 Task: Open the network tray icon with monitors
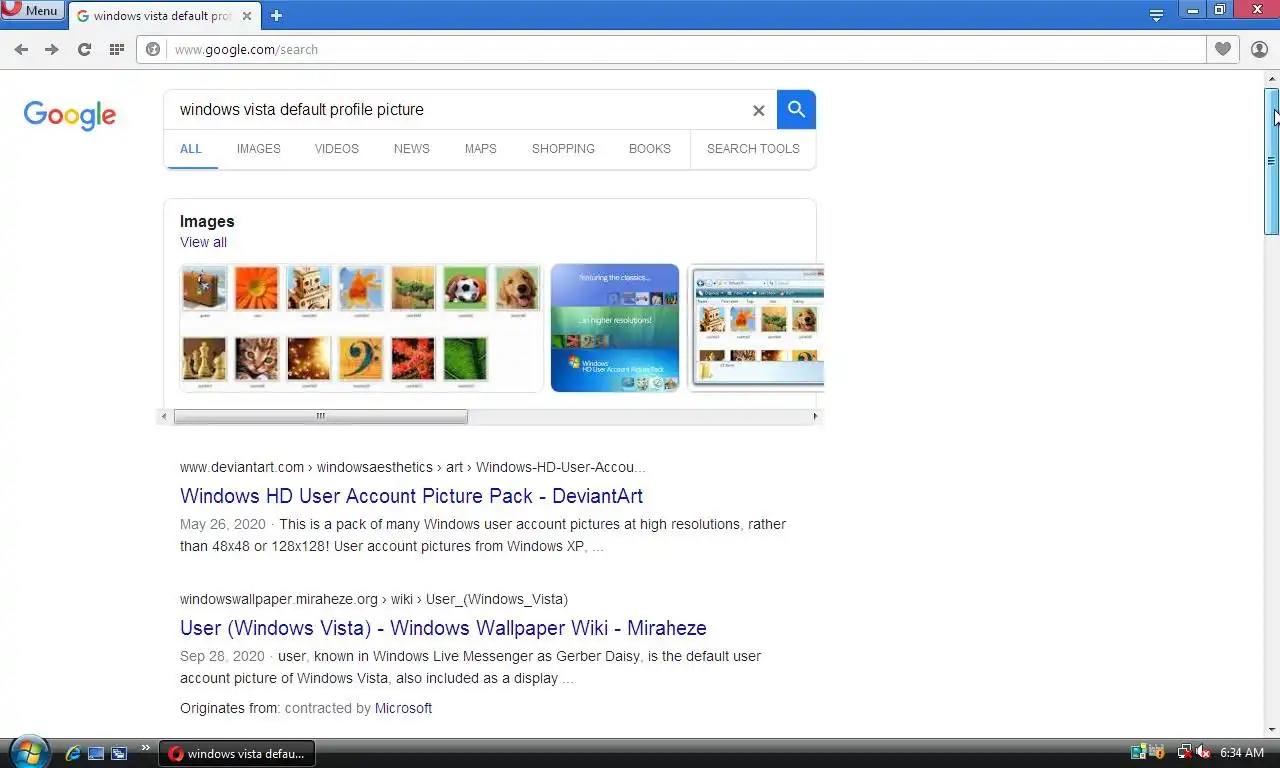pyautogui.click(x=1138, y=752)
